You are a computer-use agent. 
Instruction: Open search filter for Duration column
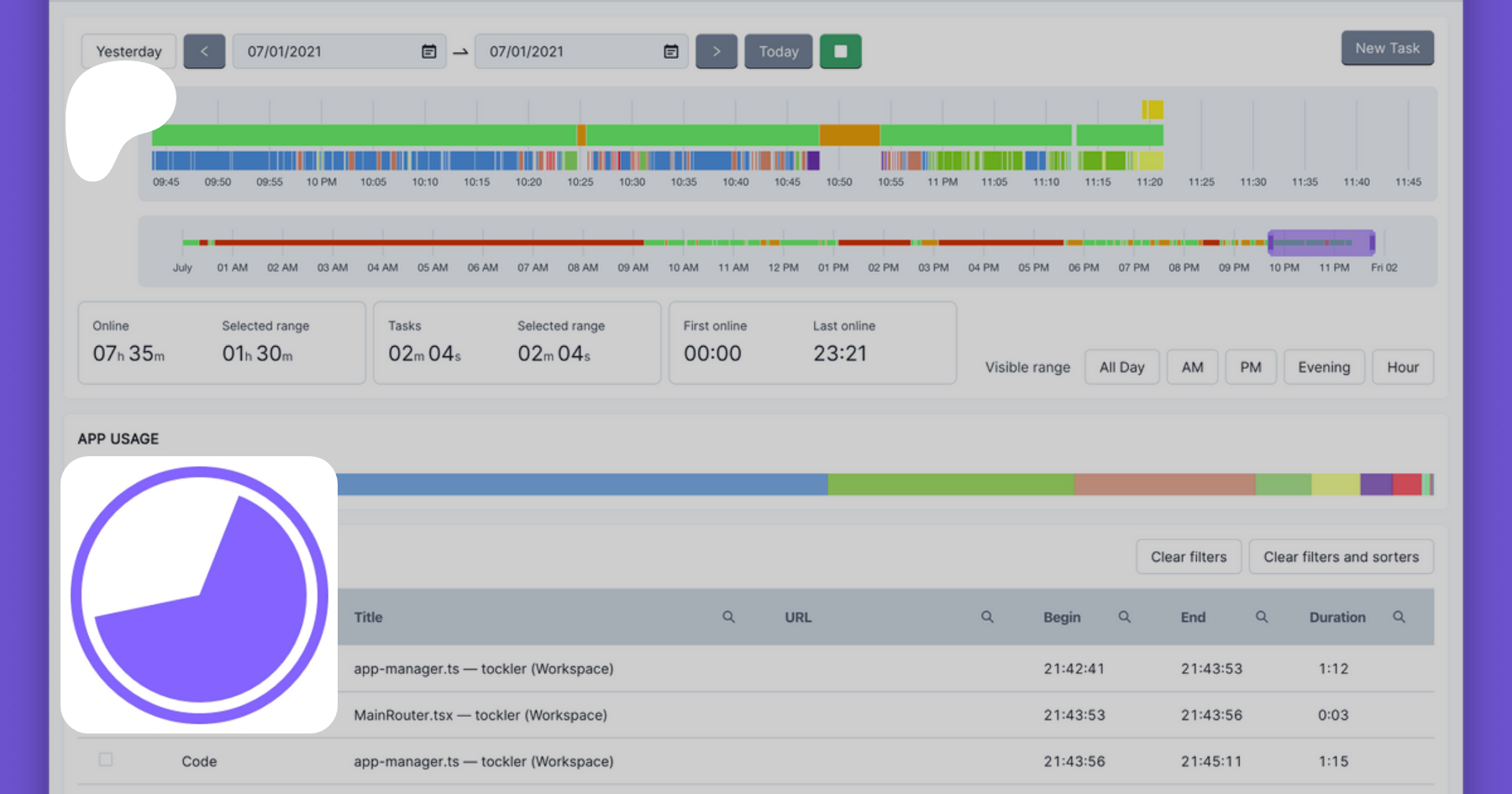[1399, 617]
